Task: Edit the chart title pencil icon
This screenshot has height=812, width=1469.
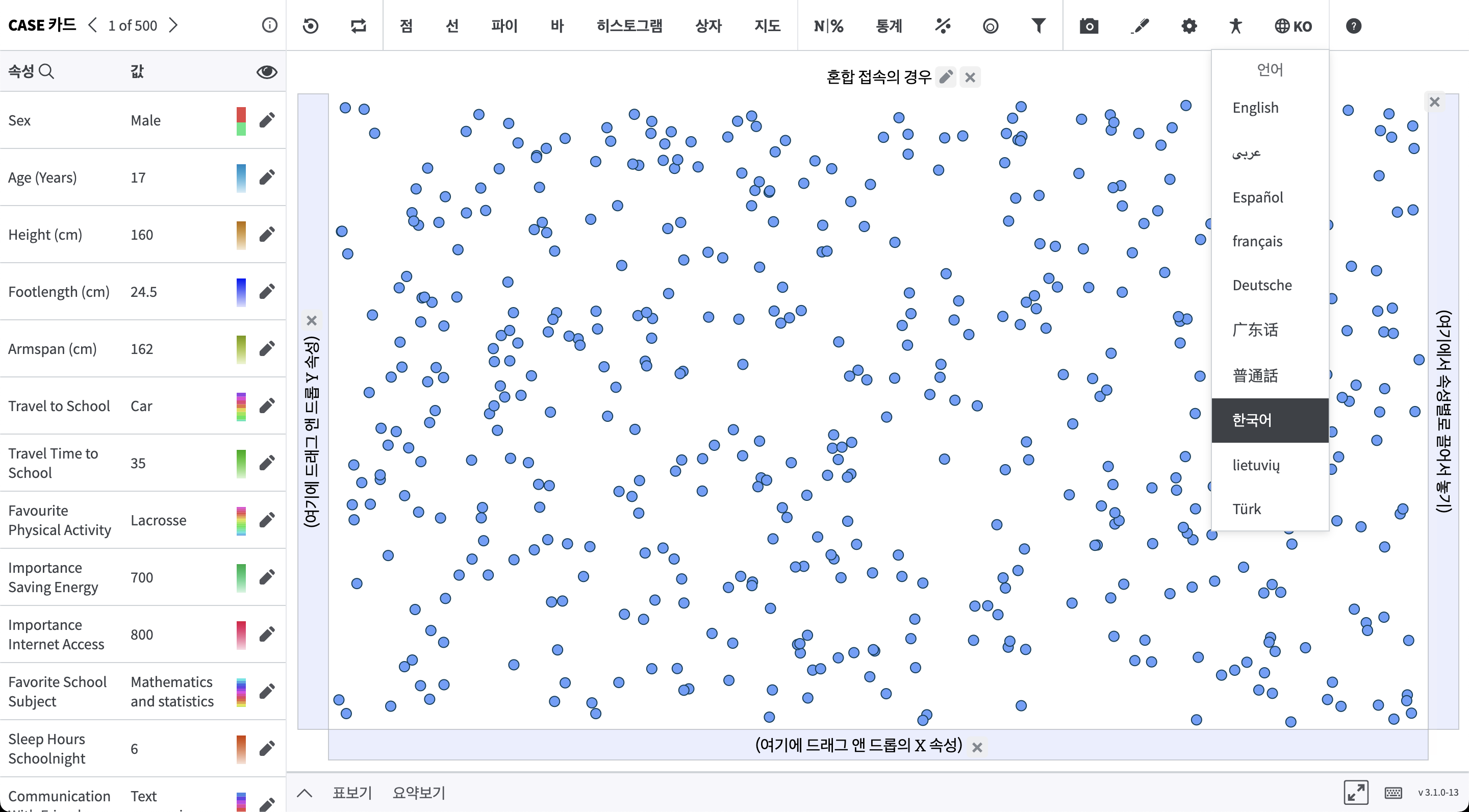Action: [946, 77]
